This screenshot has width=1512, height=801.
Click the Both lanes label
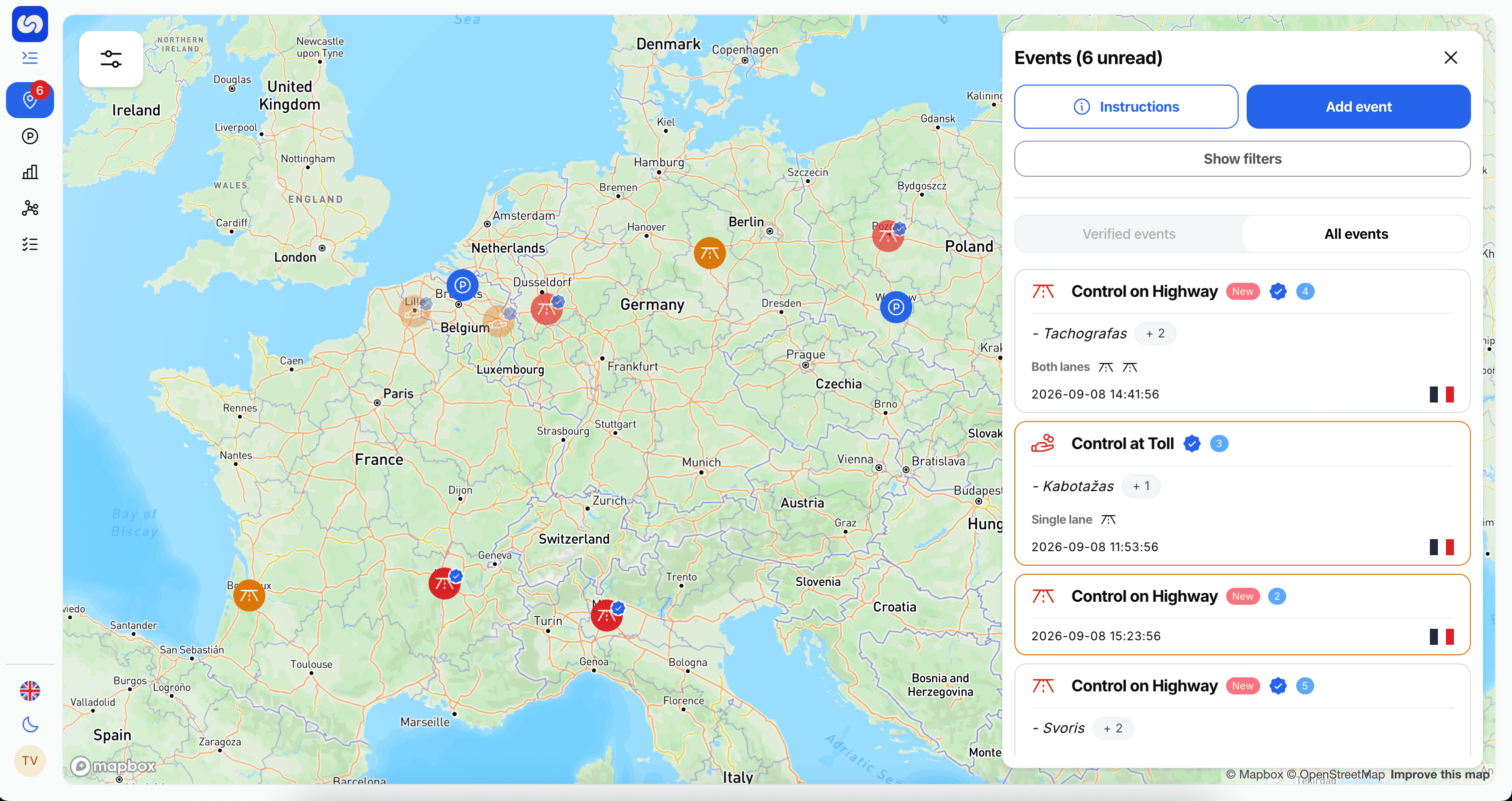[1060, 367]
